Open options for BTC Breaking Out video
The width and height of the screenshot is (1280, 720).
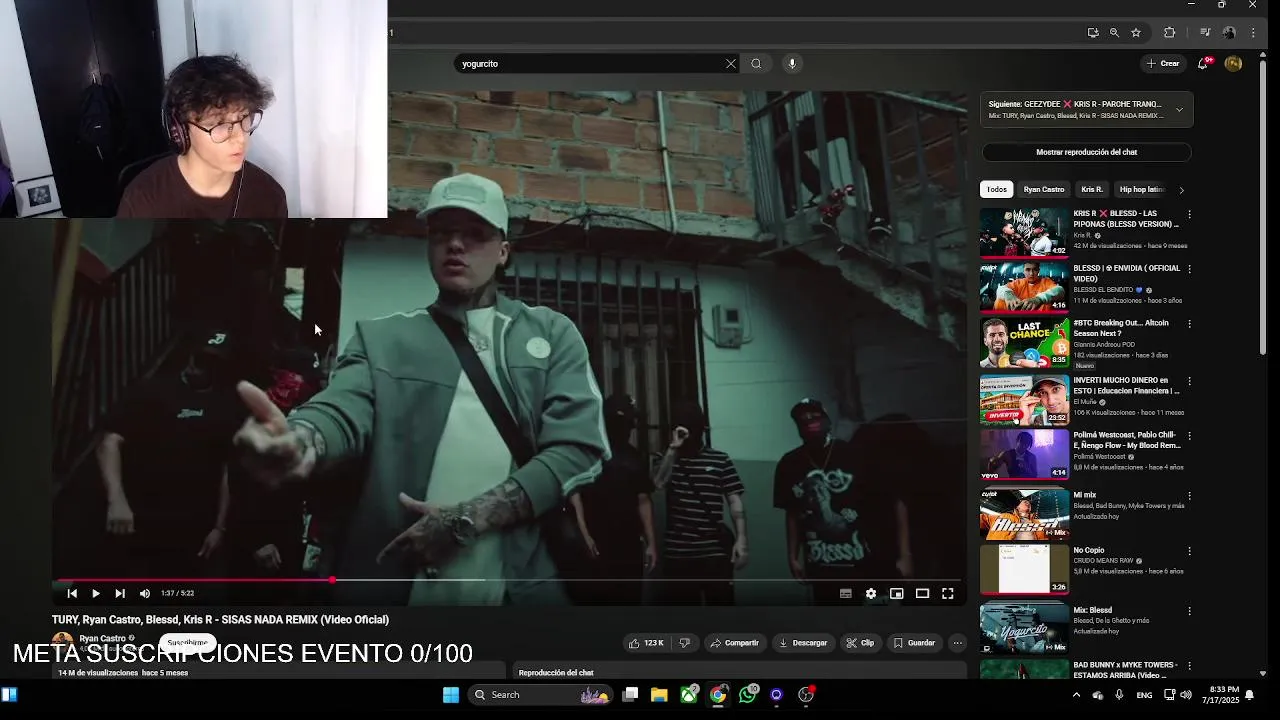(x=1189, y=325)
